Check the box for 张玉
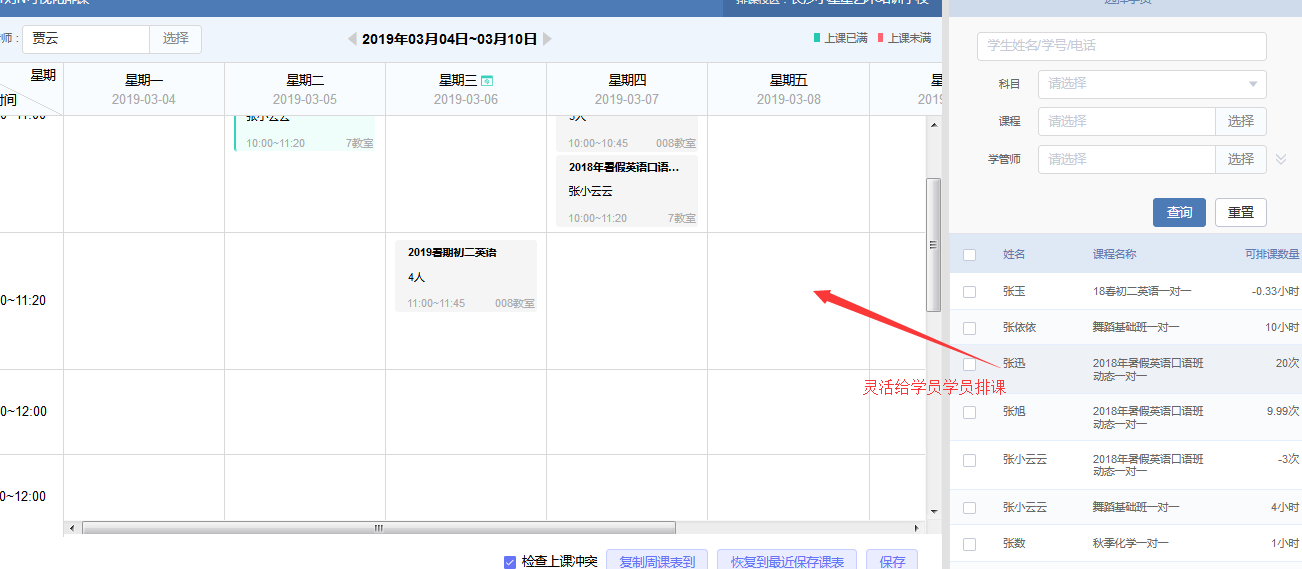 pos(969,291)
